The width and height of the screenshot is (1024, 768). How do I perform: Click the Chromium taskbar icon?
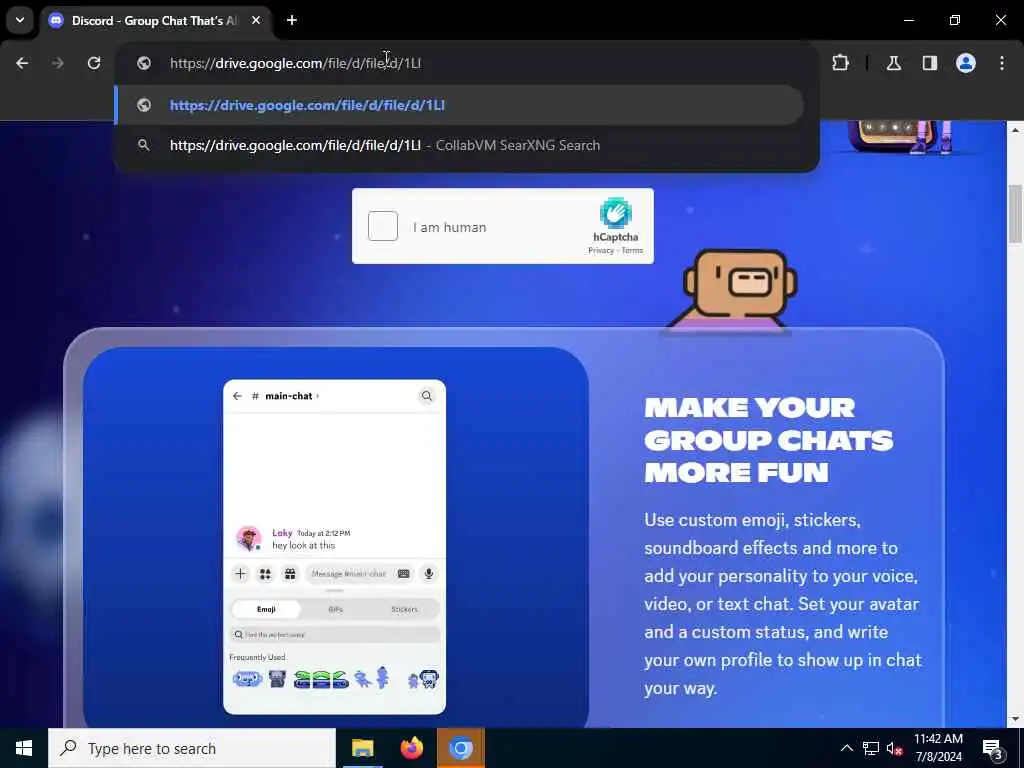[460, 748]
